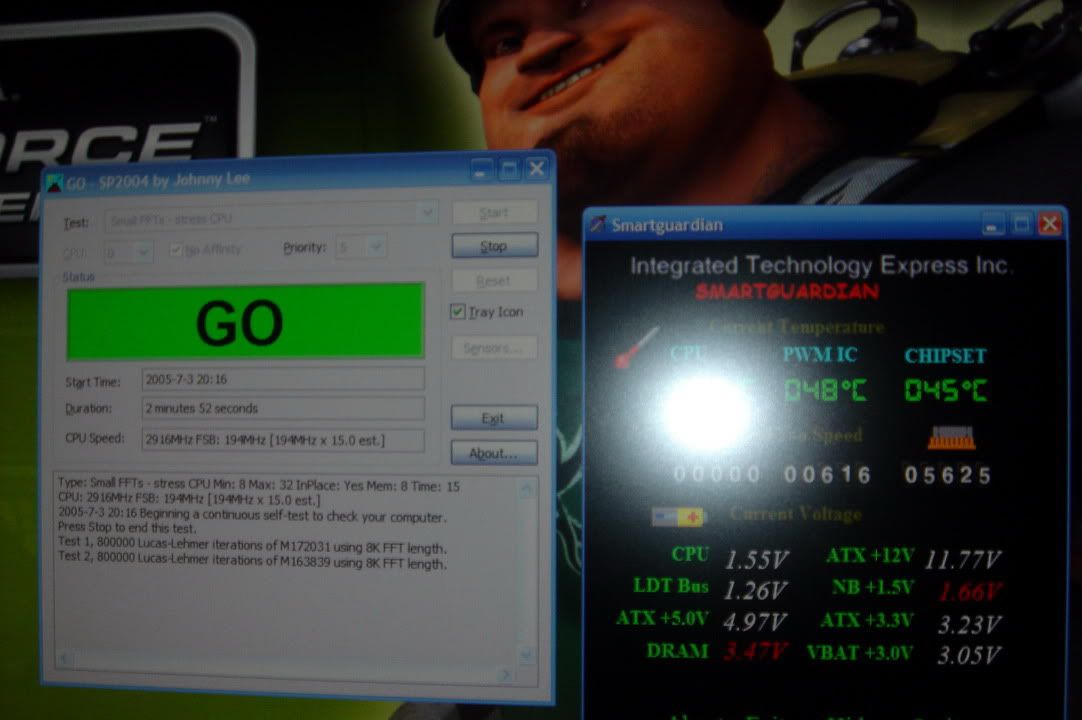Click the Duration field
This screenshot has width=1082, height=720.
[x=282, y=409]
